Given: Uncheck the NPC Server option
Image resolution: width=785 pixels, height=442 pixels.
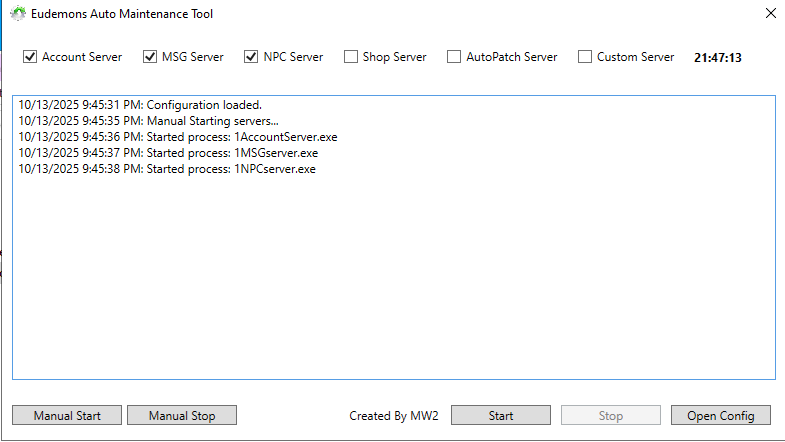Looking at the screenshot, I should [x=251, y=57].
